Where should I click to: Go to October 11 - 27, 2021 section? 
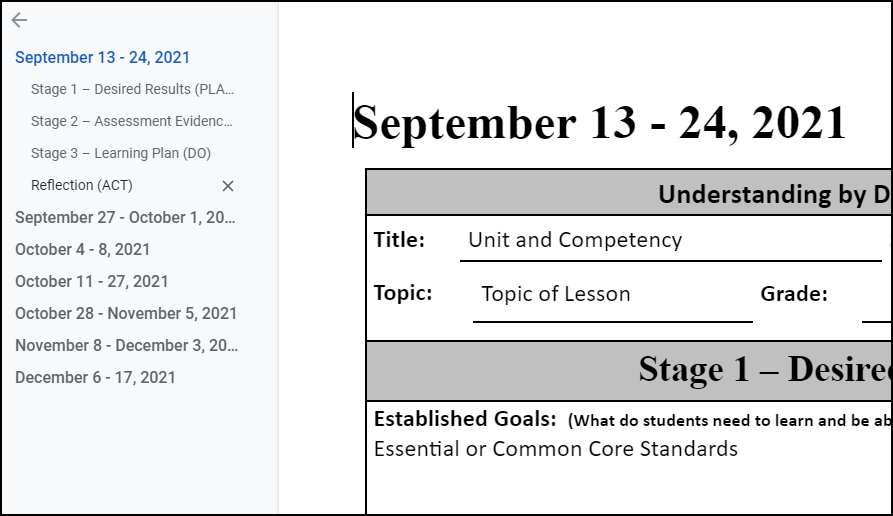pos(91,281)
